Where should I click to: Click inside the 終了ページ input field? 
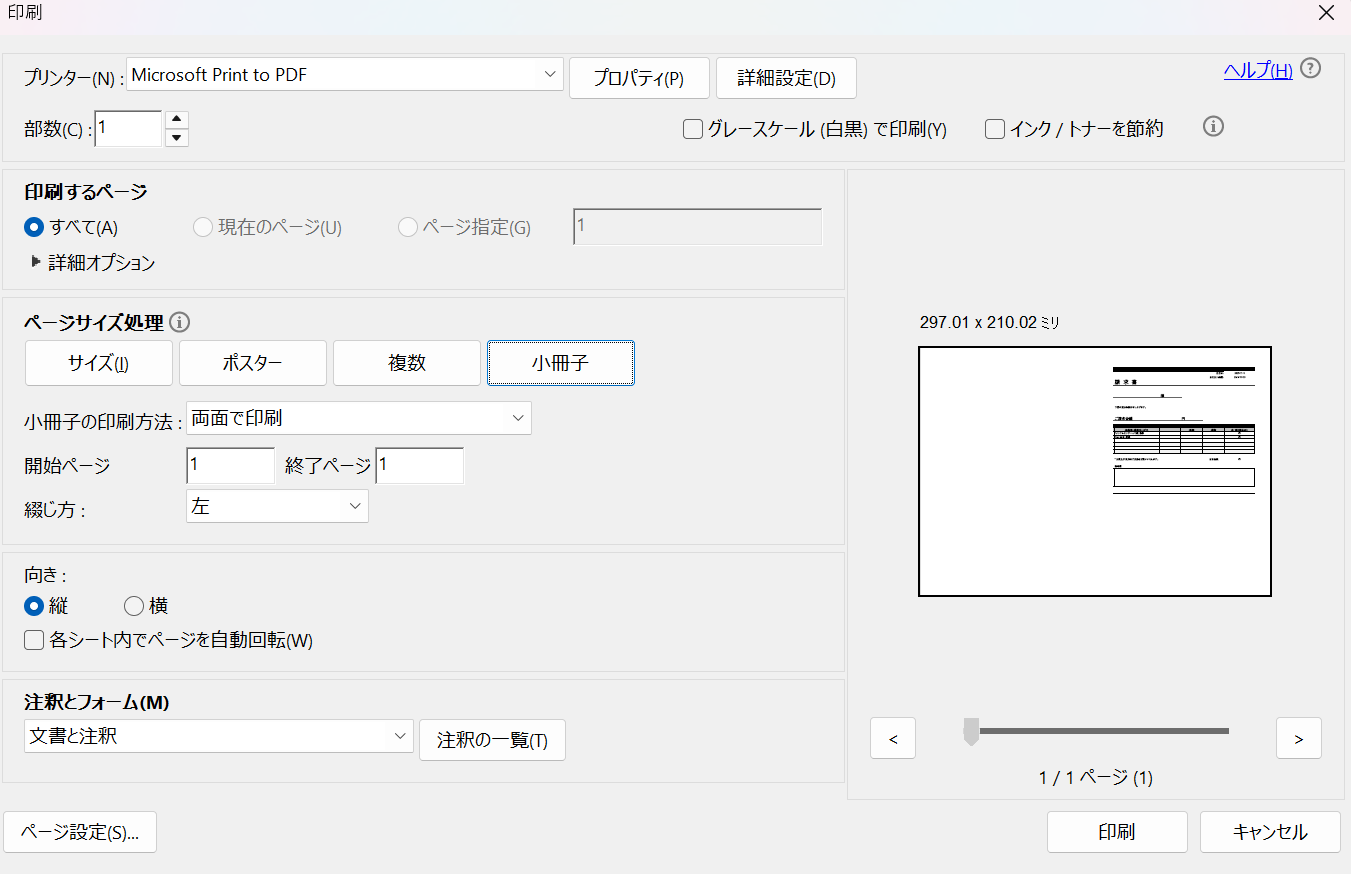(418, 465)
